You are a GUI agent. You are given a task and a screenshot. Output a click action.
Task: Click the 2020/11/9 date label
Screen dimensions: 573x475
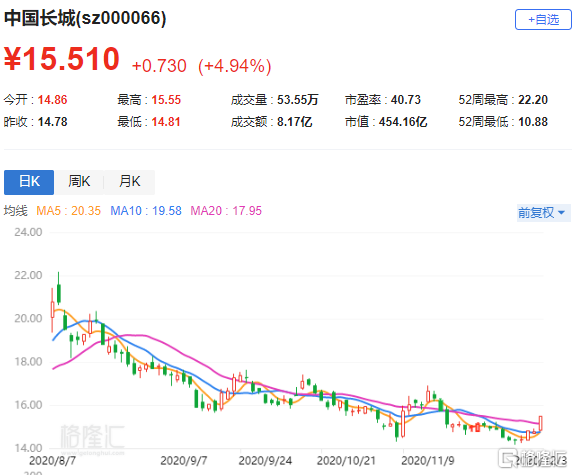pos(428,461)
